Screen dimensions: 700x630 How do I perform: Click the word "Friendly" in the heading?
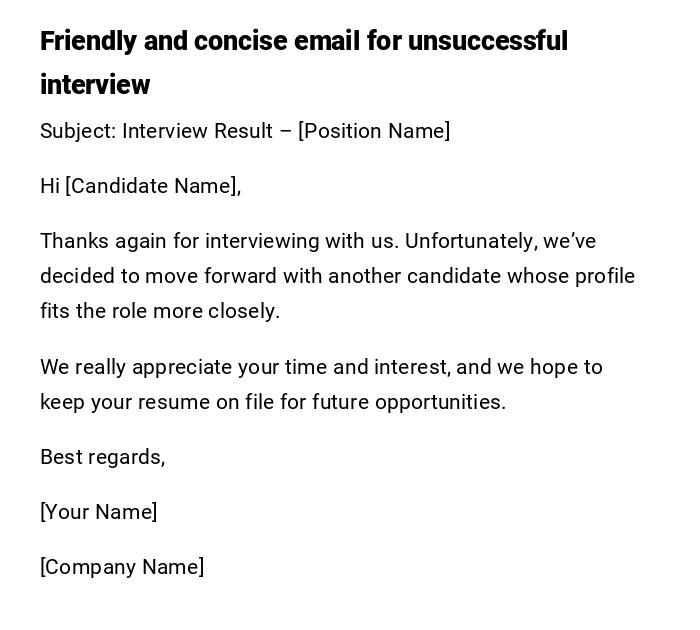point(88,41)
